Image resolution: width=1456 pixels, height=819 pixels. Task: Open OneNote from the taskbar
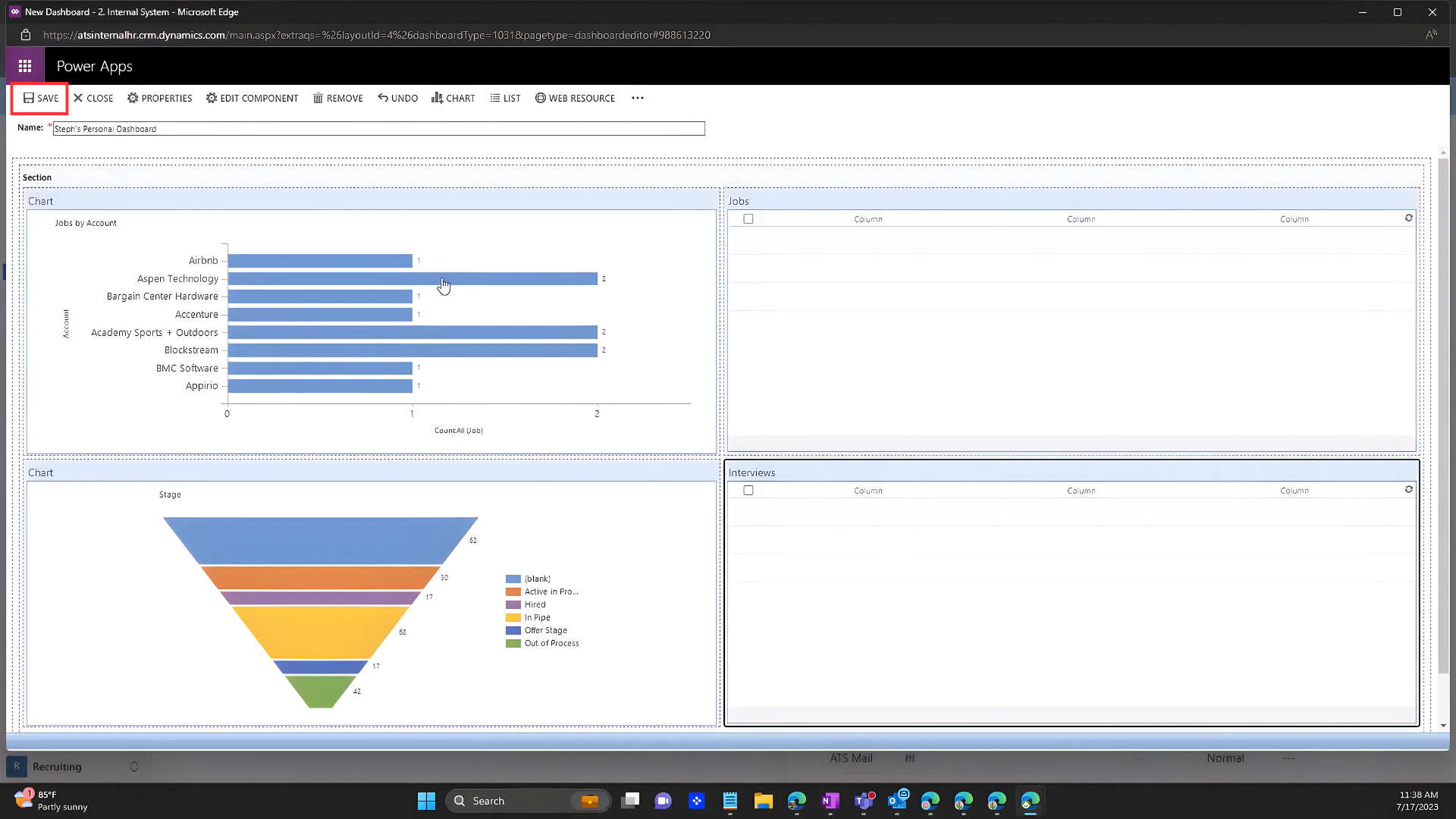tap(830, 801)
